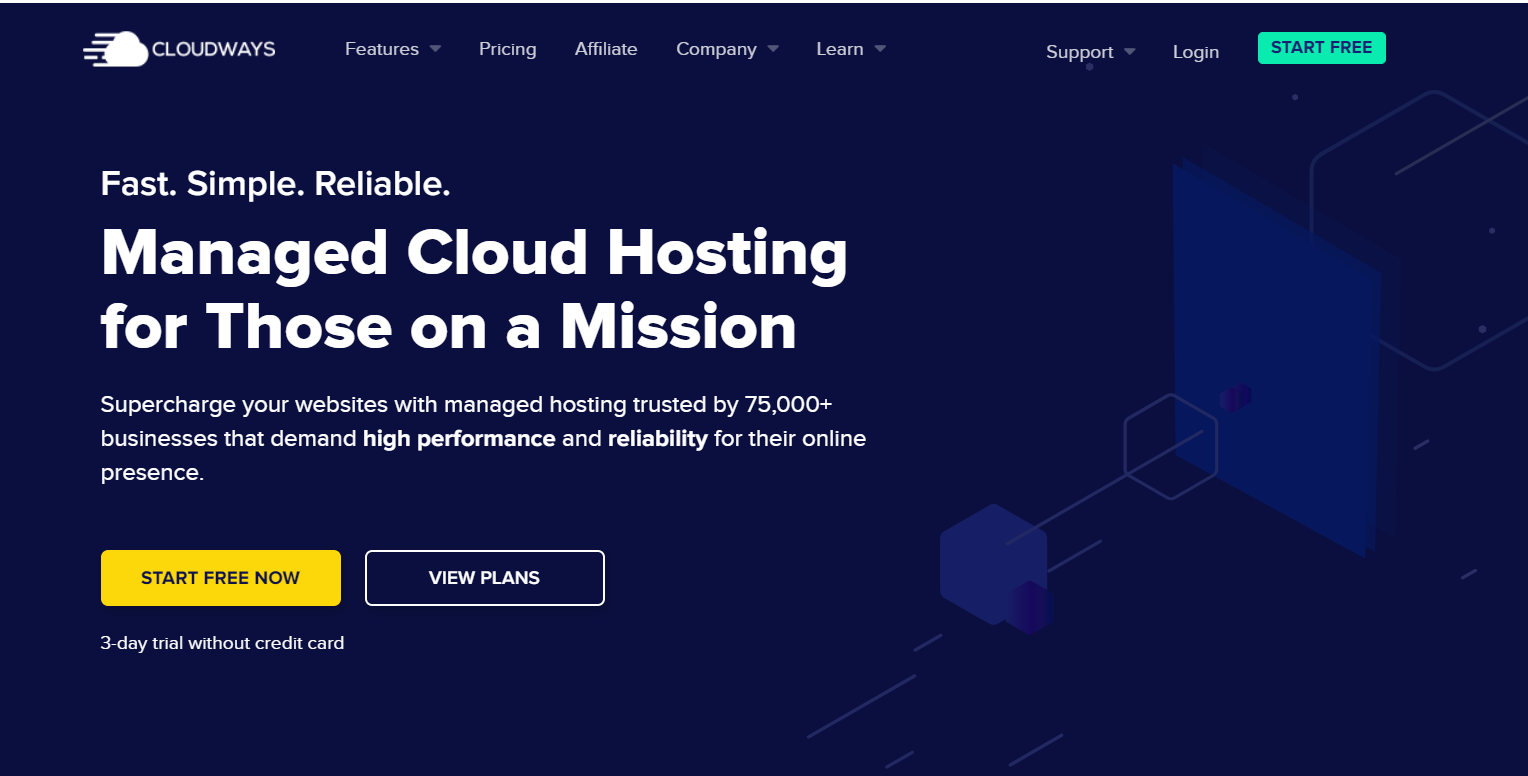Click the VIEW PLANS button

click(x=485, y=578)
